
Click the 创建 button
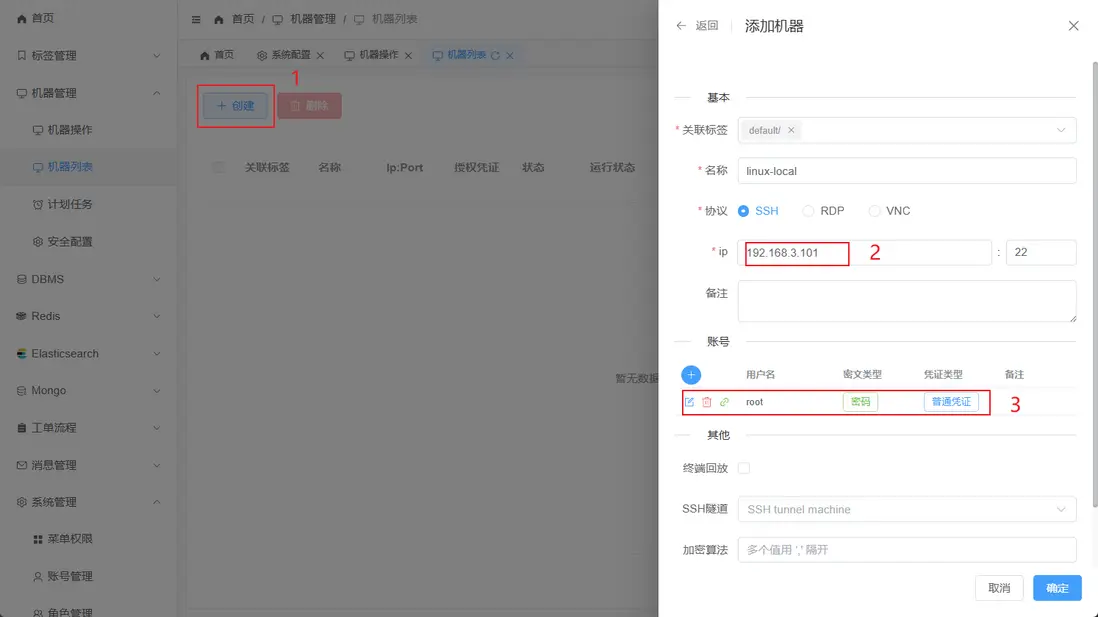coord(235,106)
